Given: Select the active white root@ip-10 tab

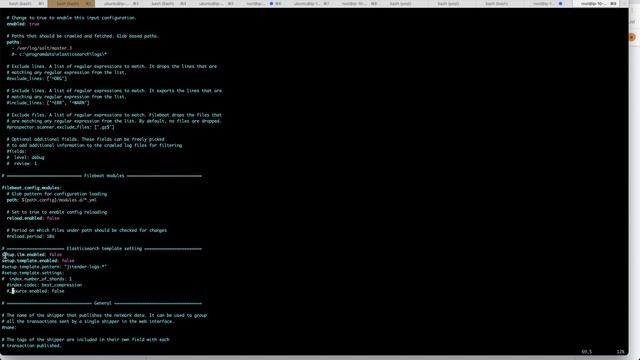Looking at the screenshot, I should click(x=597, y=4).
